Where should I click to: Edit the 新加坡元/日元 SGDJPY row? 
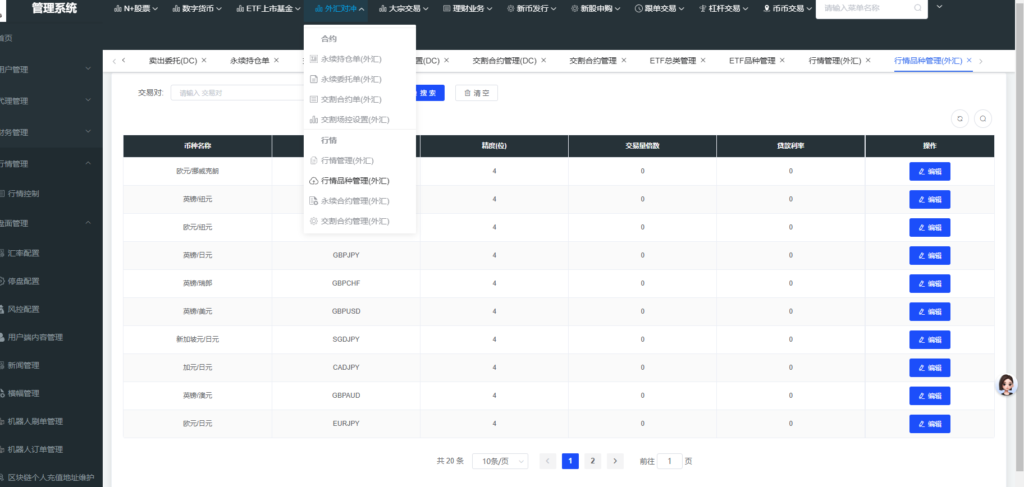pyautogui.click(x=929, y=339)
